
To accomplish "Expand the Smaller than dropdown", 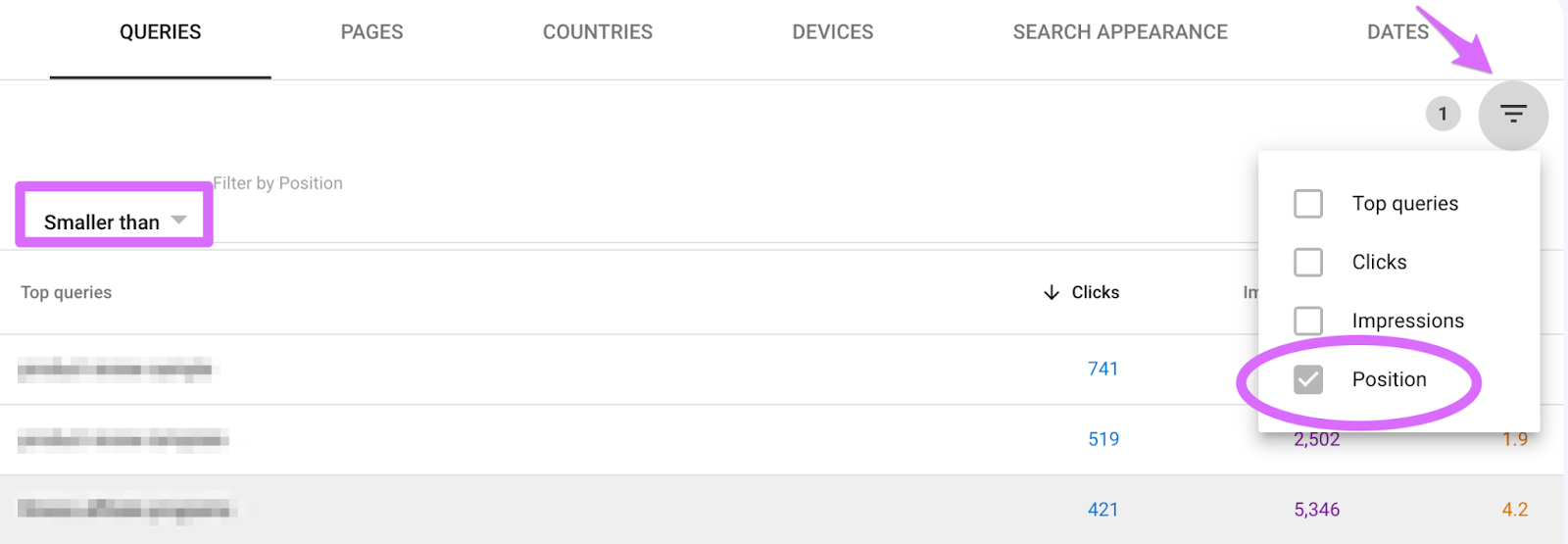I will coord(114,222).
